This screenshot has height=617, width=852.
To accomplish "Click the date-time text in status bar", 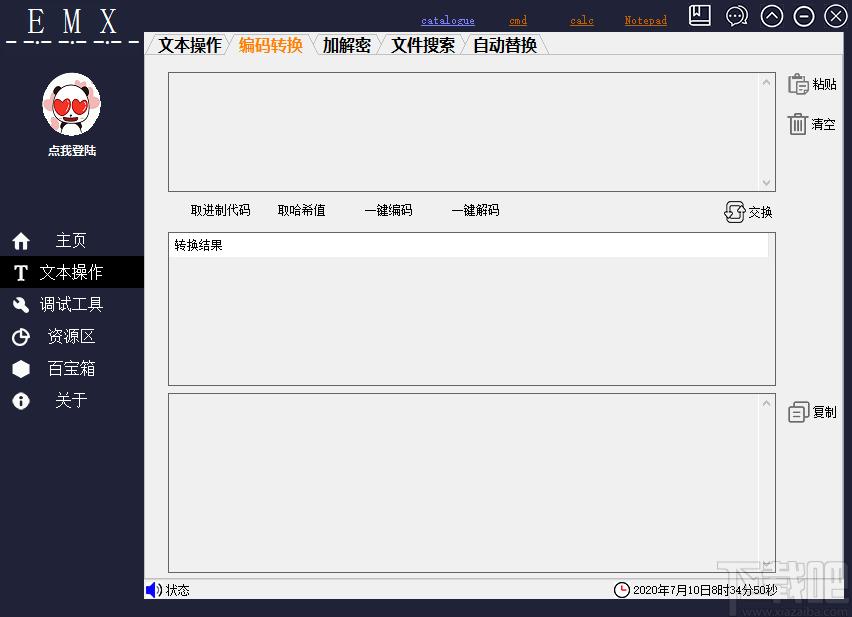I will point(705,590).
